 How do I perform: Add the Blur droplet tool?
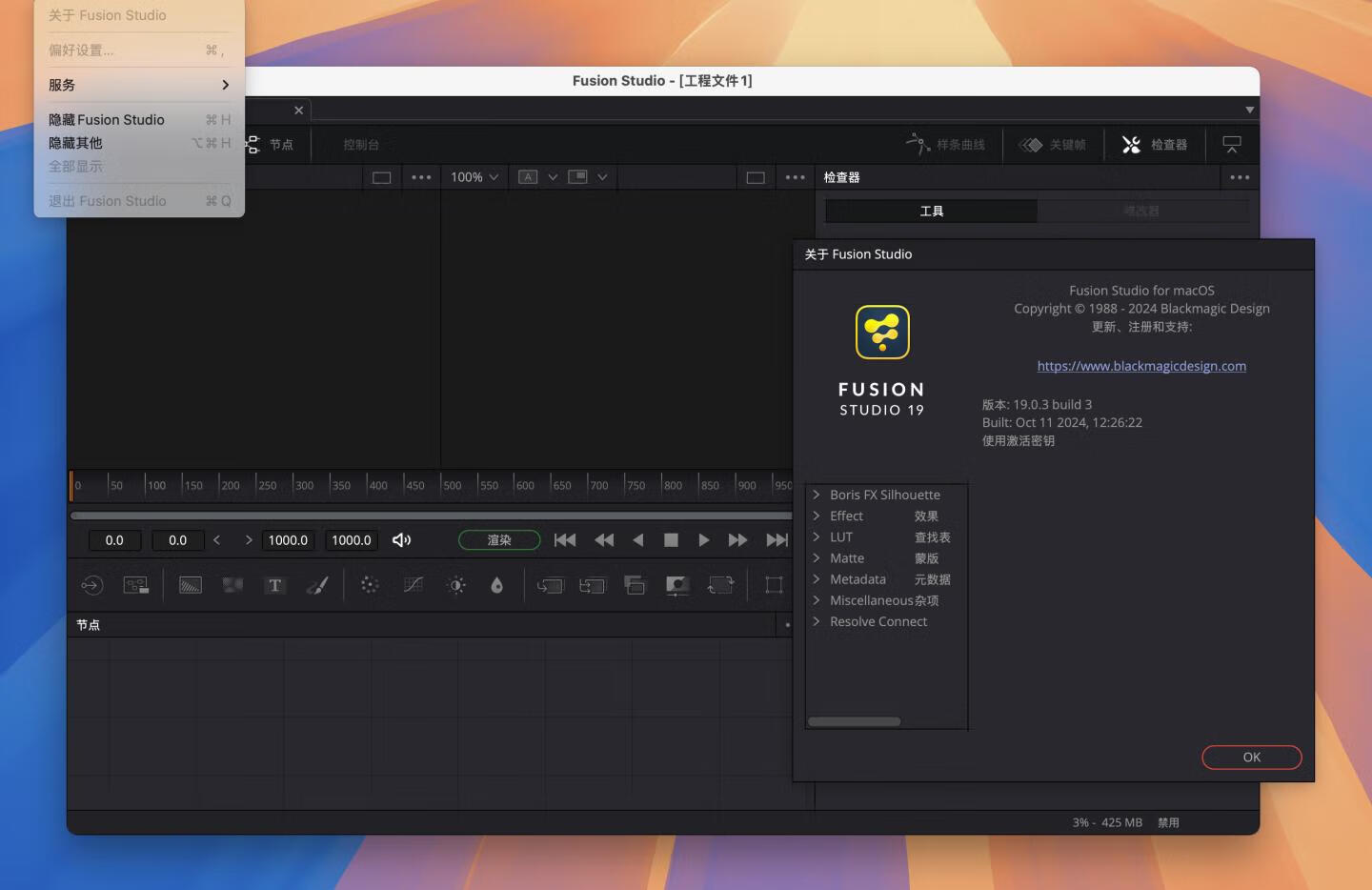[496, 585]
